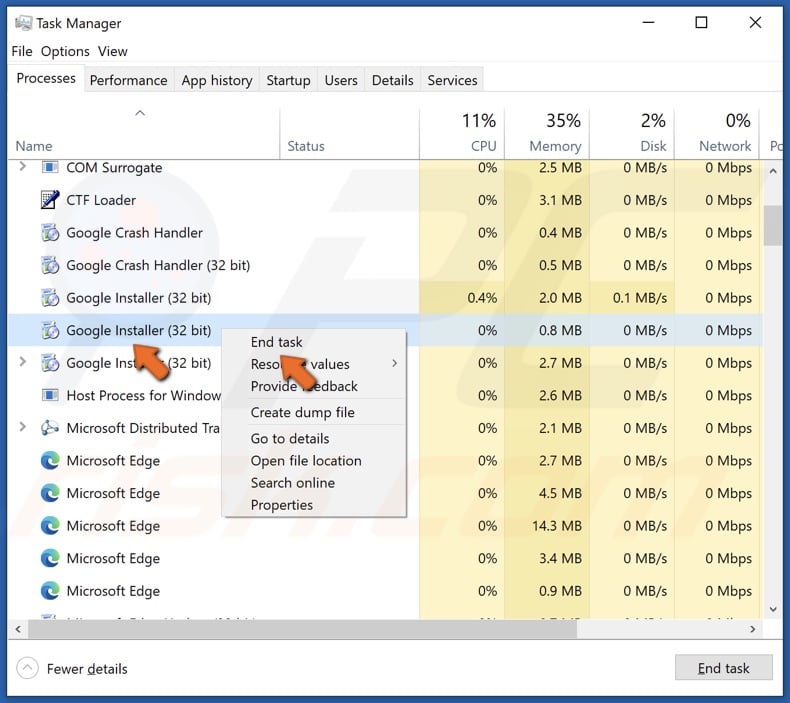Click the 14.3 MB memory value
The height and width of the screenshot is (703, 790).
[557, 526]
